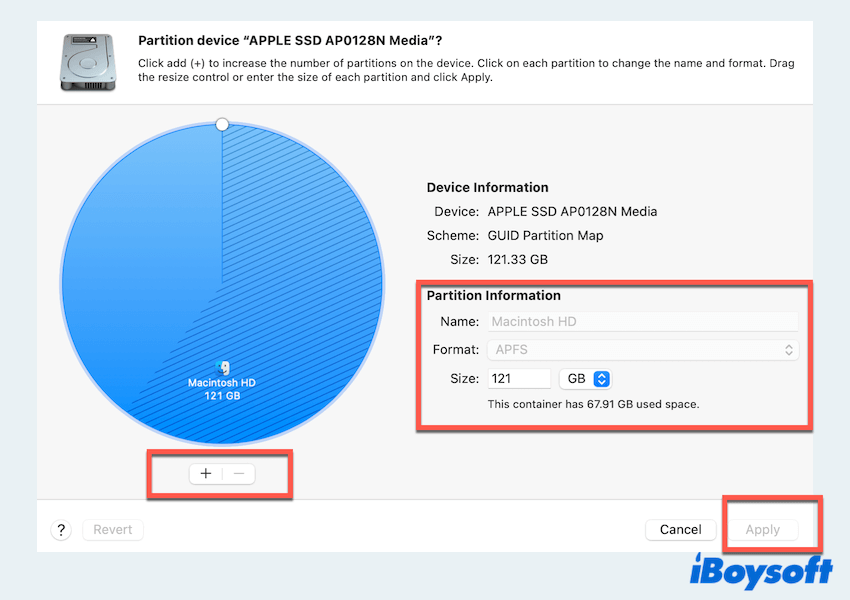Viewport: 850px width, 600px height.
Task: Open the help question mark button
Action: (61, 530)
